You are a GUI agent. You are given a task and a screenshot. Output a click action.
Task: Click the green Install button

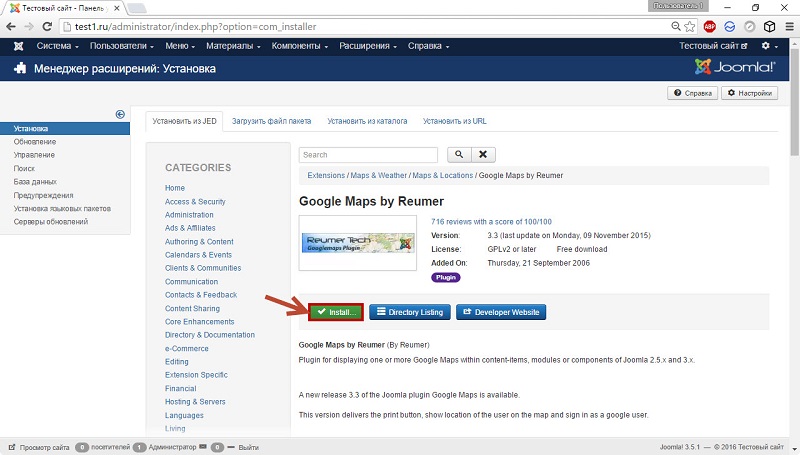click(336, 312)
